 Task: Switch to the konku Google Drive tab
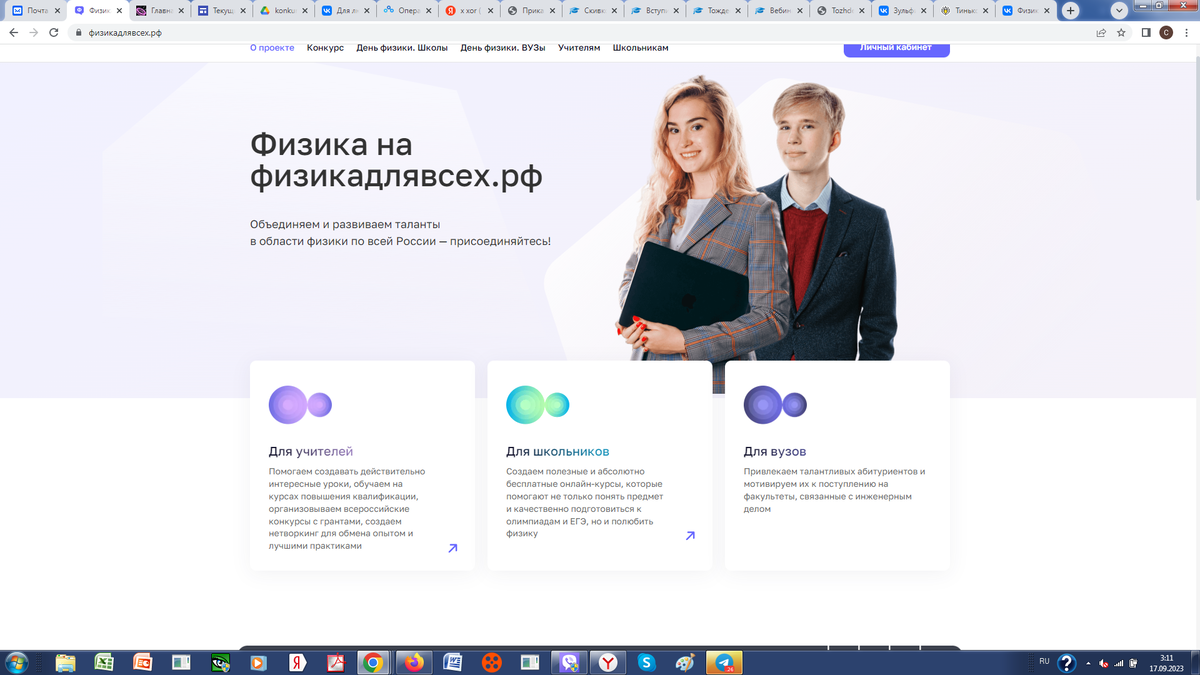pos(284,11)
